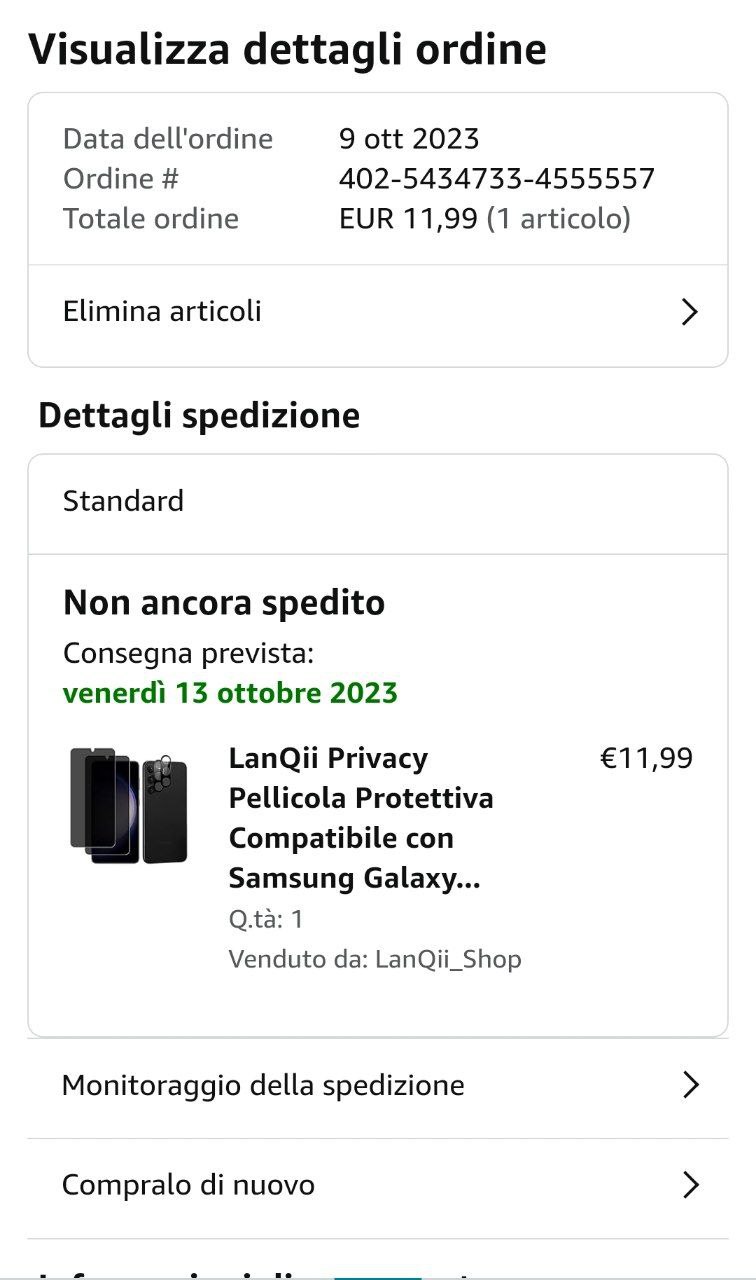Image resolution: width=756 pixels, height=1280 pixels.
Task: Select the Compralo di nuovo label
Action: click(188, 1185)
